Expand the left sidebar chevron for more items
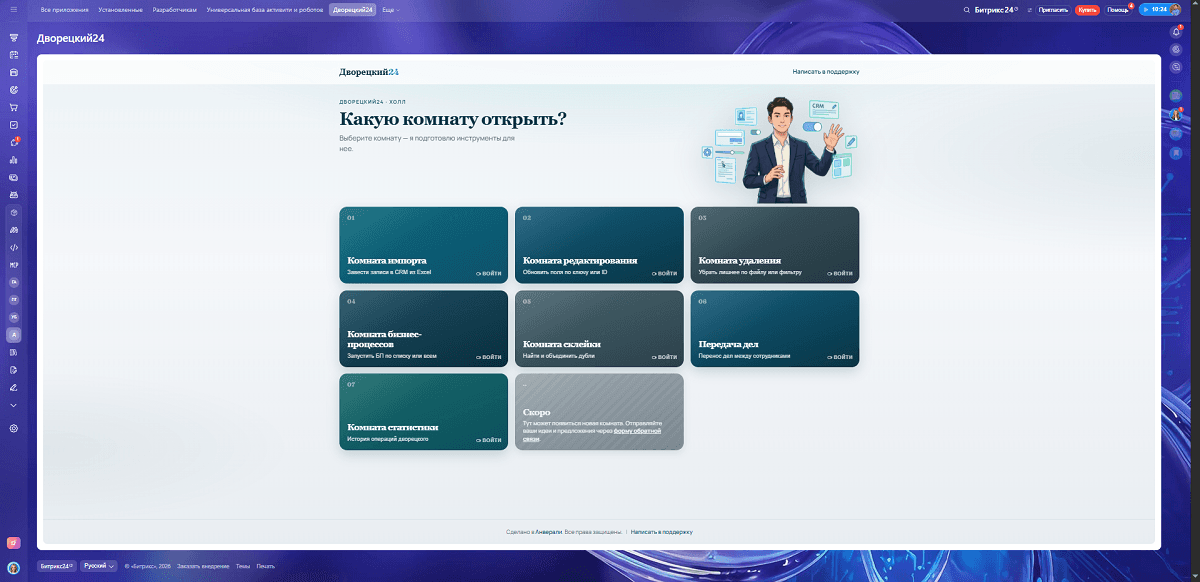This screenshot has height=582, width=1200. [14, 405]
